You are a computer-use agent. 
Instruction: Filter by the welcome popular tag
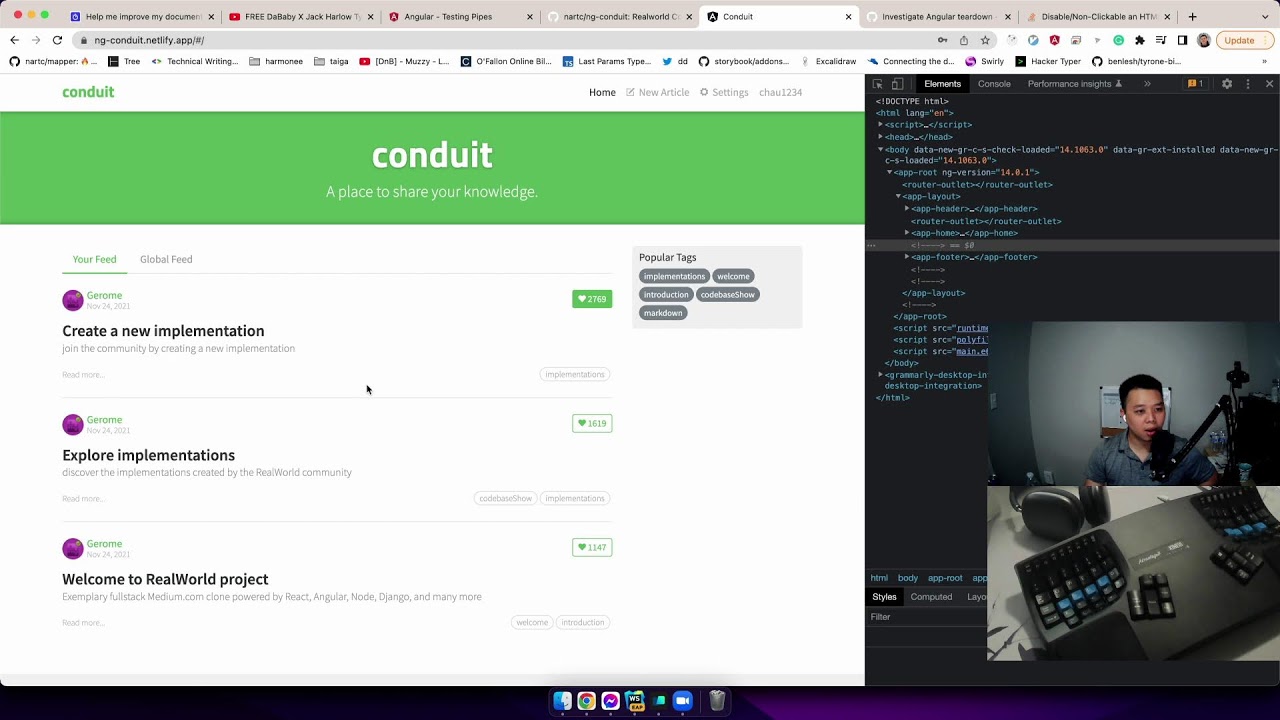pyautogui.click(x=733, y=276)
